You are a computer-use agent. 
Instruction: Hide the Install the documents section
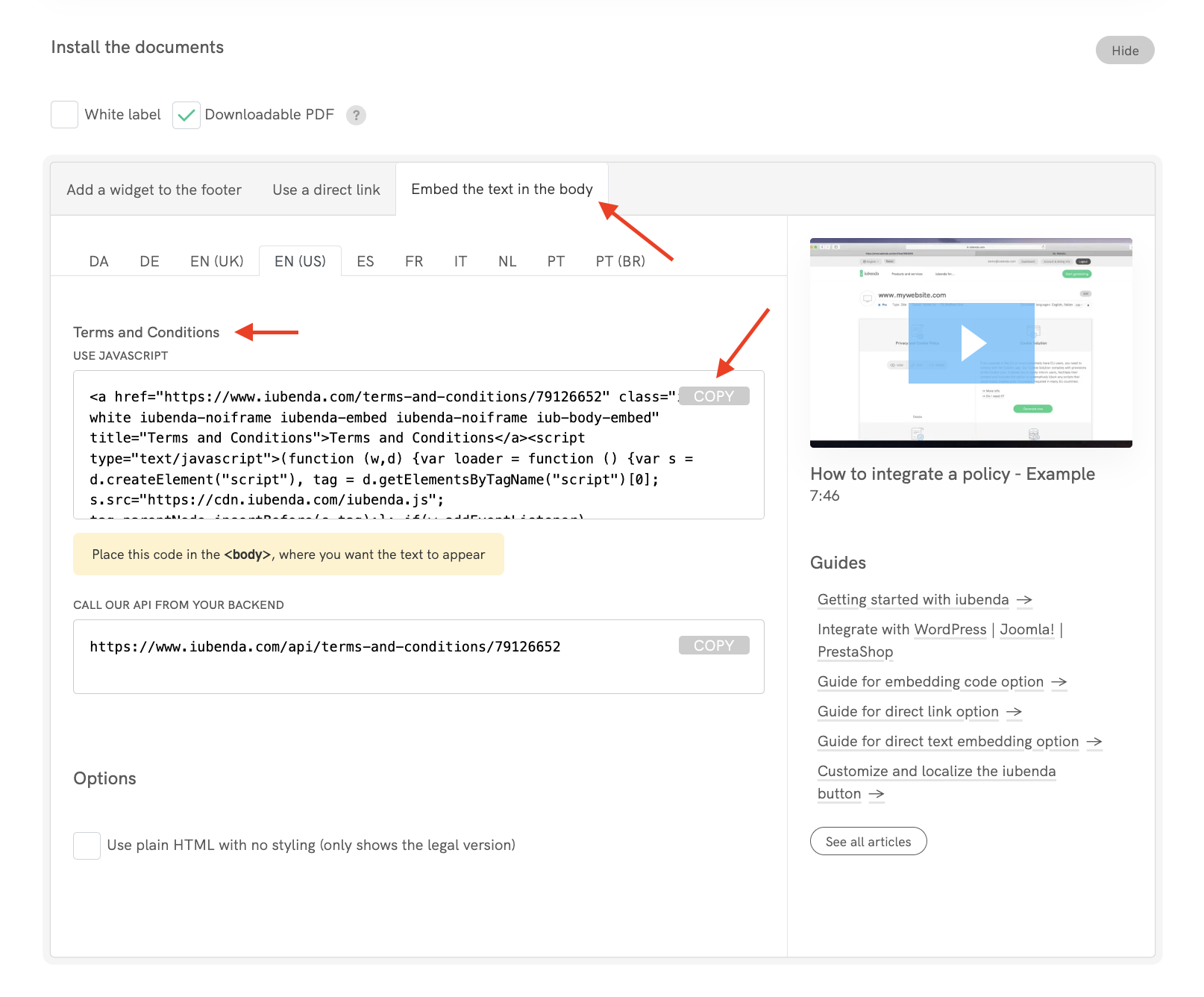point(1124,50)
